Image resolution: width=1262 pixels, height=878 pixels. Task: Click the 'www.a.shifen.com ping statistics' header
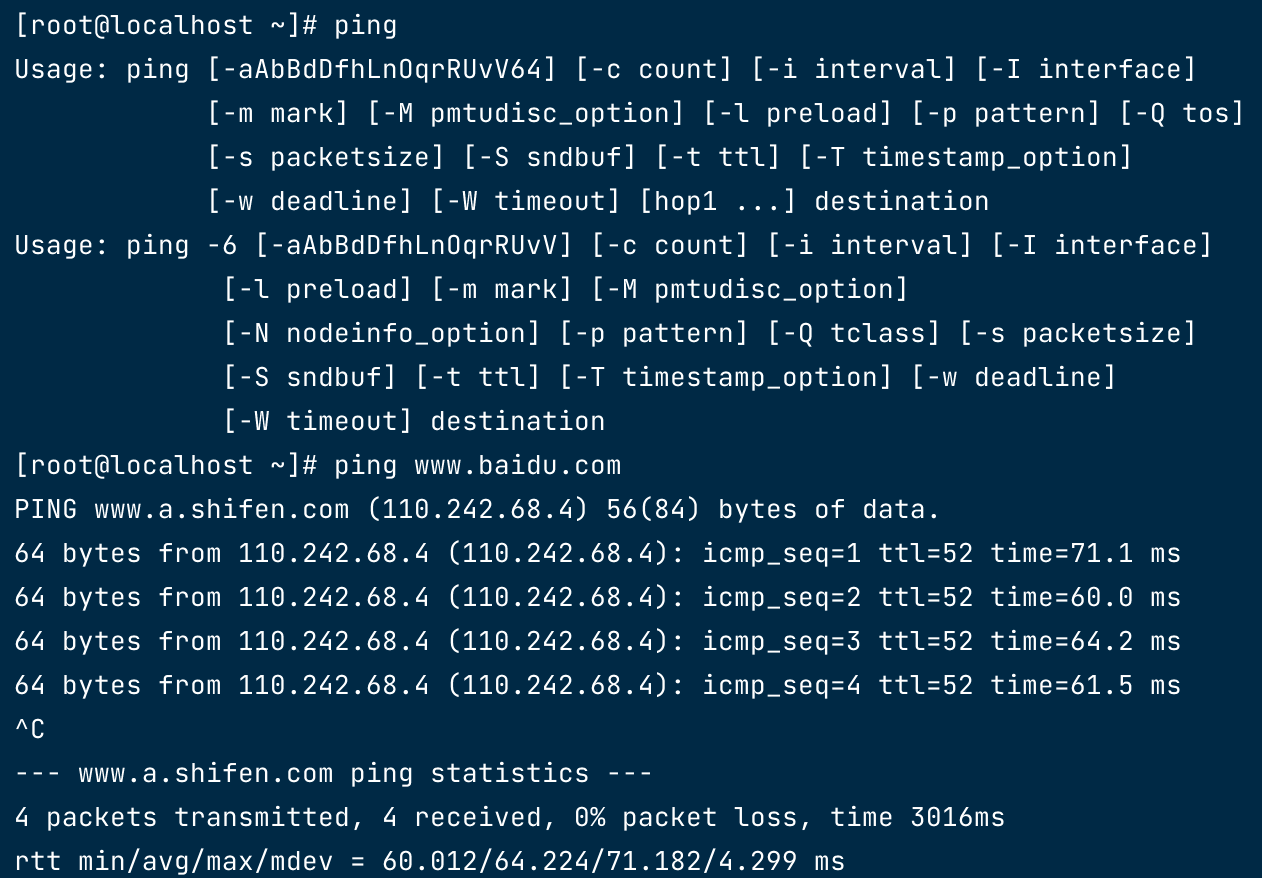coord(333,774)
